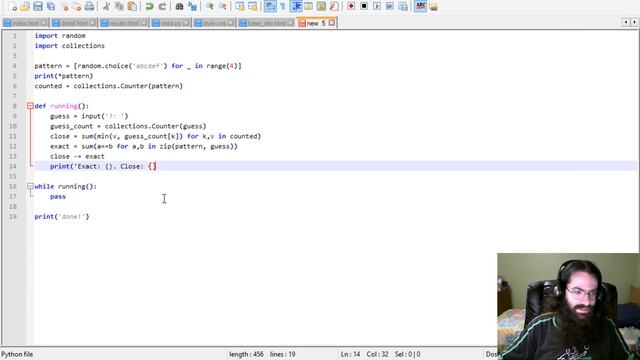Click 'counted = collections.Counter(pattern)' line
Image resolution: width=640 pixels, height=360 pixels.
109,86
